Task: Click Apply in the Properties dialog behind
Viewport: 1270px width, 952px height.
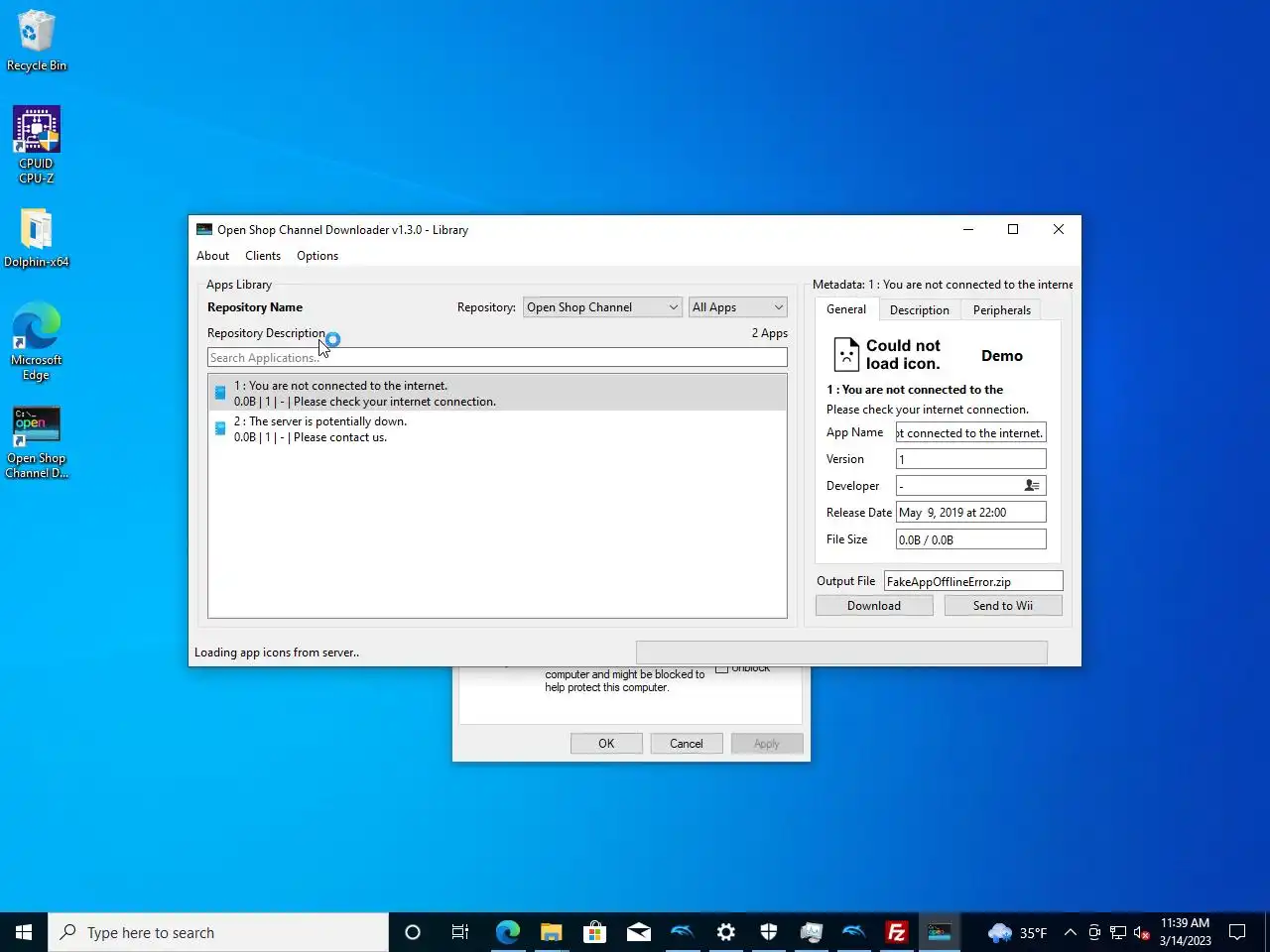Action: (x=767, y=744)
